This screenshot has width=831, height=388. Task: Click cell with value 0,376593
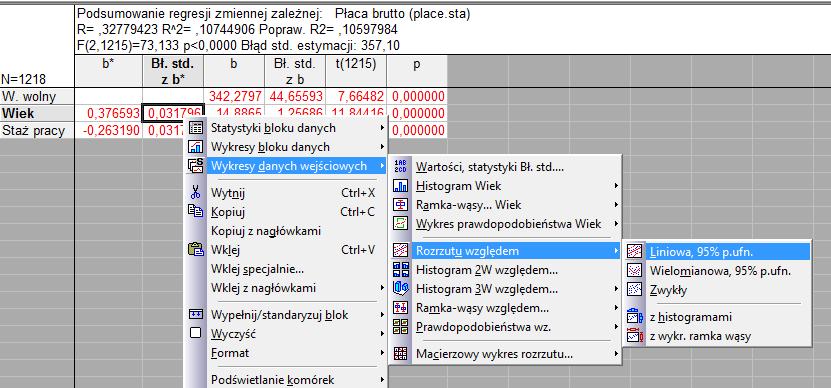coord(109,113)
